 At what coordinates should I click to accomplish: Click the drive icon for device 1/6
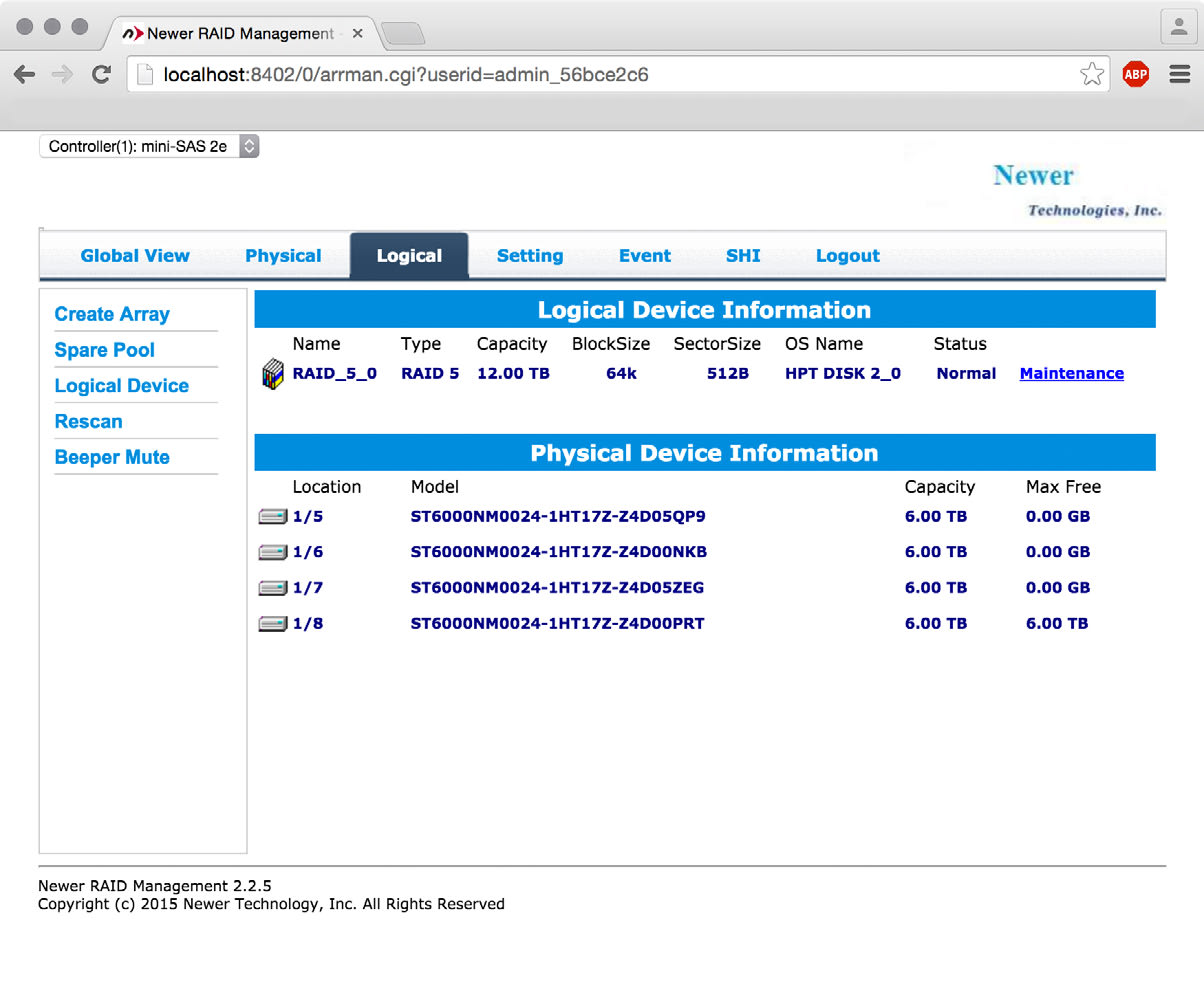pos(271,551)
